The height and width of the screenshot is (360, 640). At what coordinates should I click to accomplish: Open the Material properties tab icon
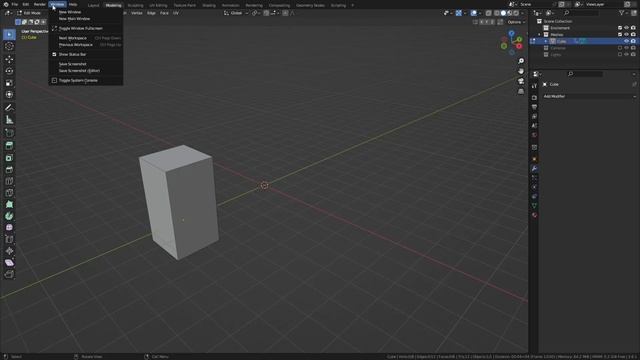pyautogui.click(x=534, y=215)
